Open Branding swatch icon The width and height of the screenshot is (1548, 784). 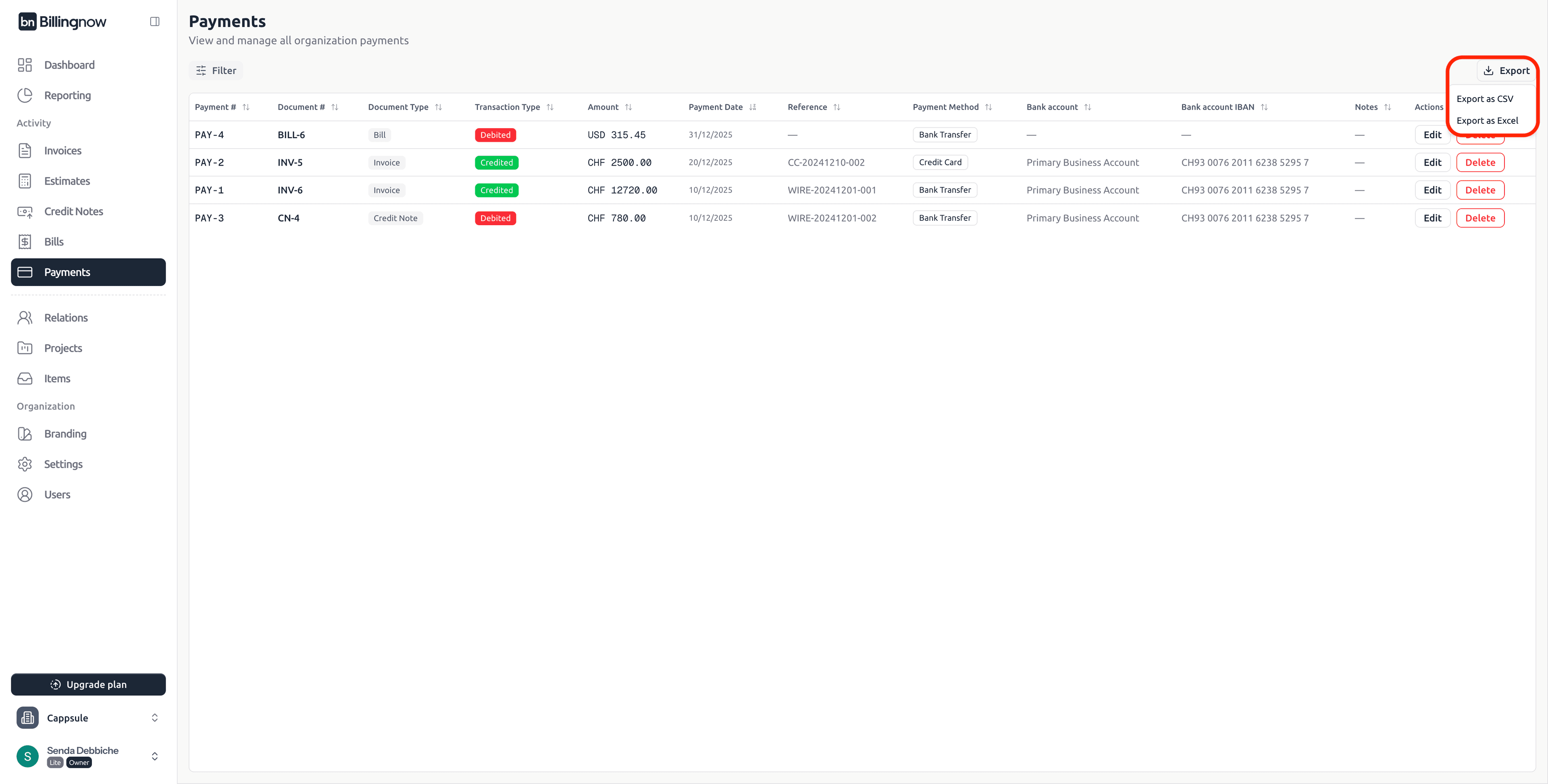[x=25, y=434]
